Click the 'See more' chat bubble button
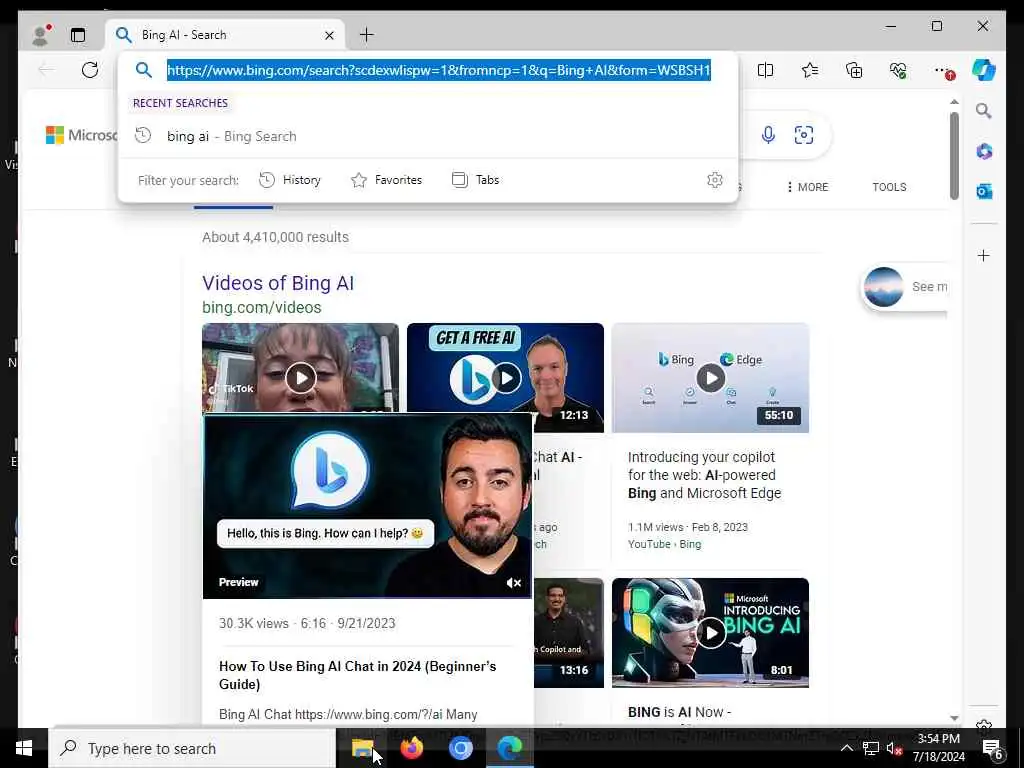The height and width of the screenshot is (768, 1024). click(x=904, y=287)
